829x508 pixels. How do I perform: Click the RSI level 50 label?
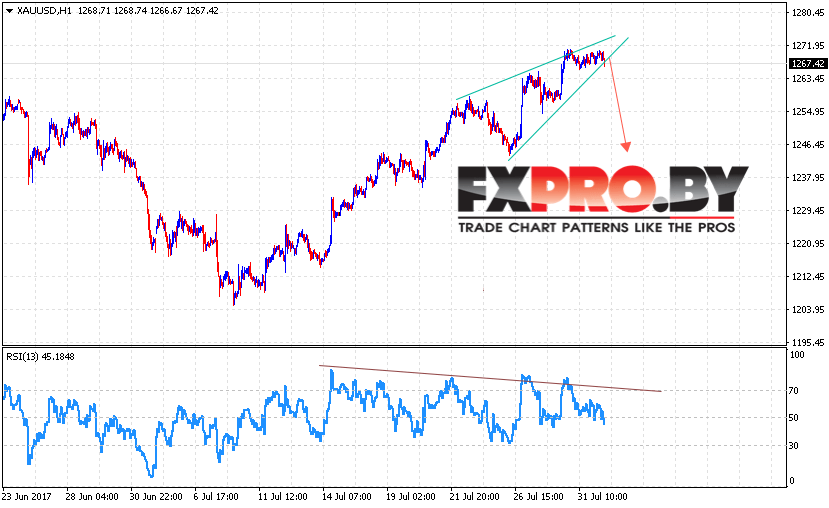click(794, 418)
